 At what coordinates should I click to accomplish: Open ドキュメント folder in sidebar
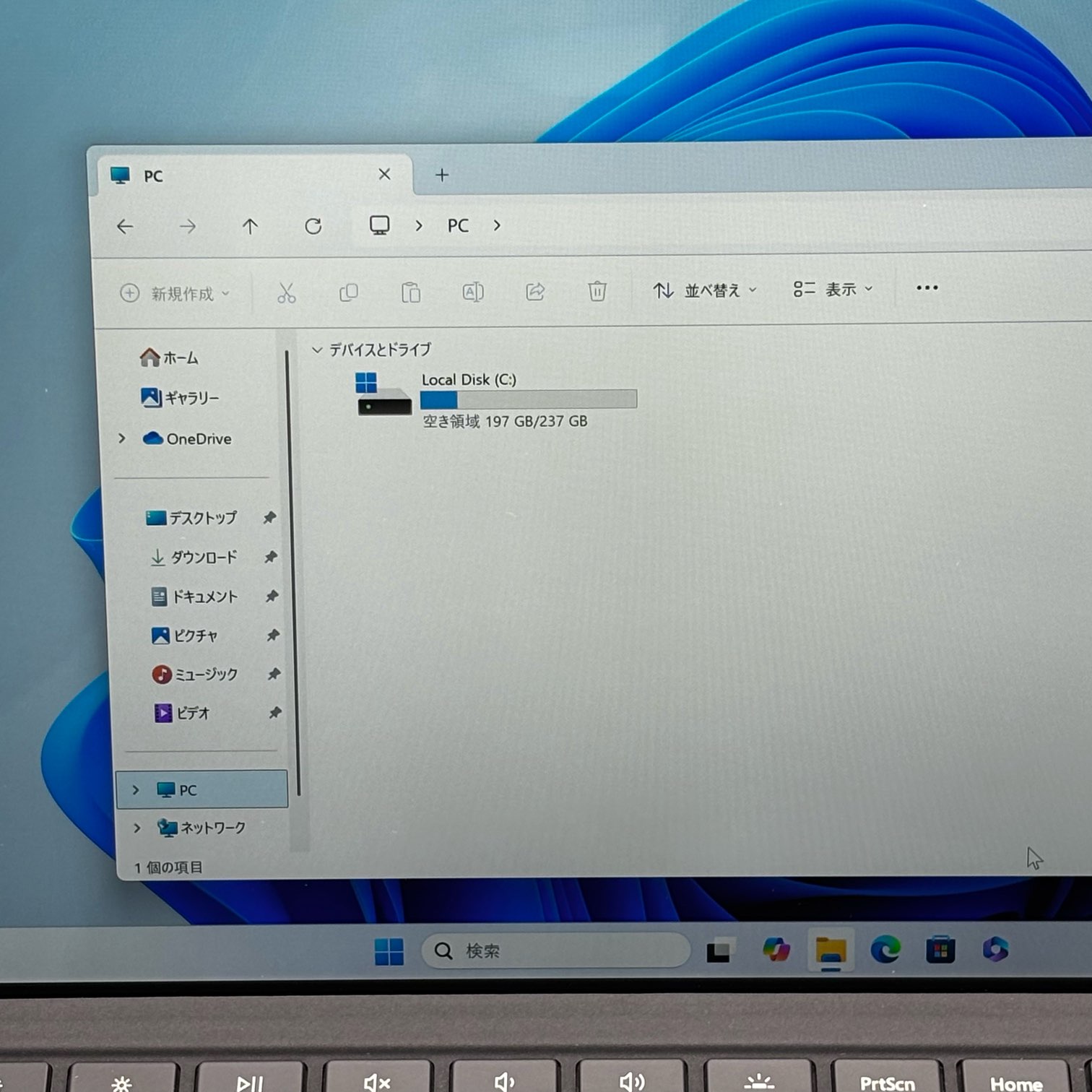[194, 597]
